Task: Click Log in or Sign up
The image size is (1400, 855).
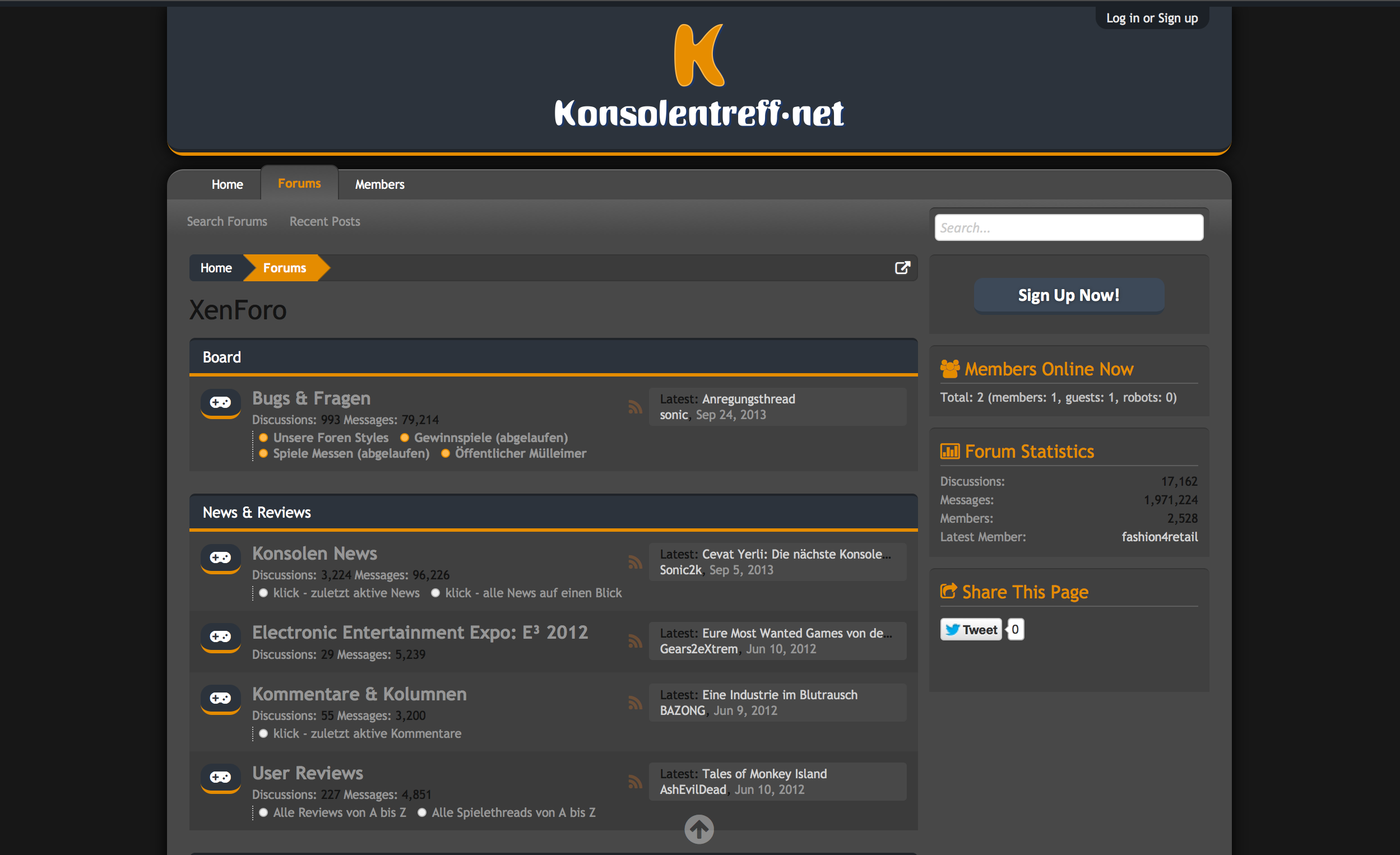Action: tap(1152, 18)
